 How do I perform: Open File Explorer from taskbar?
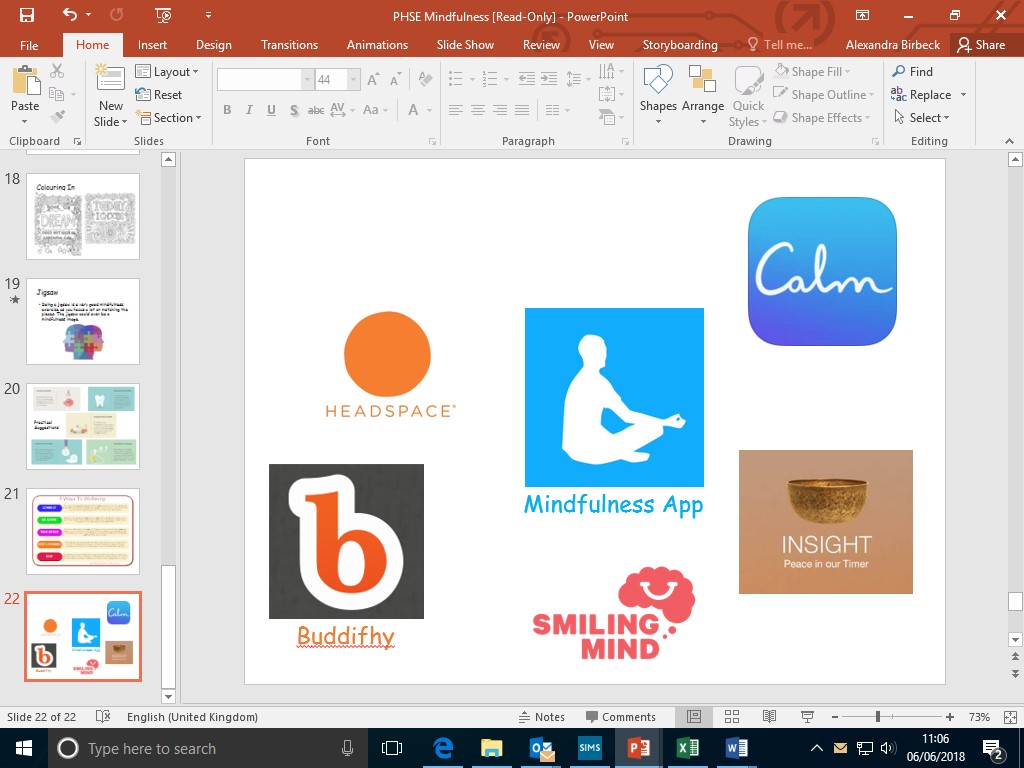coord(492,748)
